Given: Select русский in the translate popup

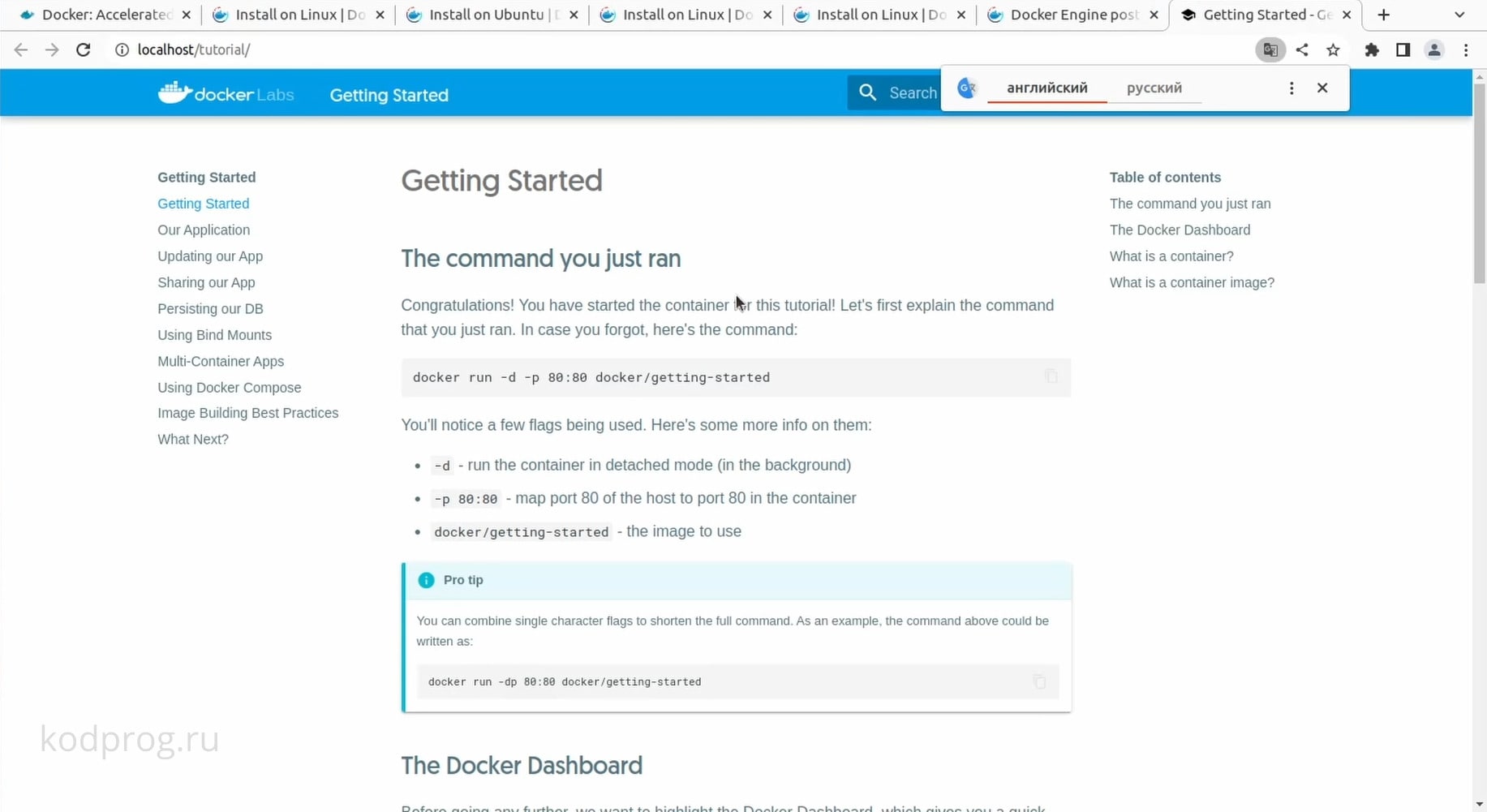Looking at the screenshot, I should tap(1154, 88).
